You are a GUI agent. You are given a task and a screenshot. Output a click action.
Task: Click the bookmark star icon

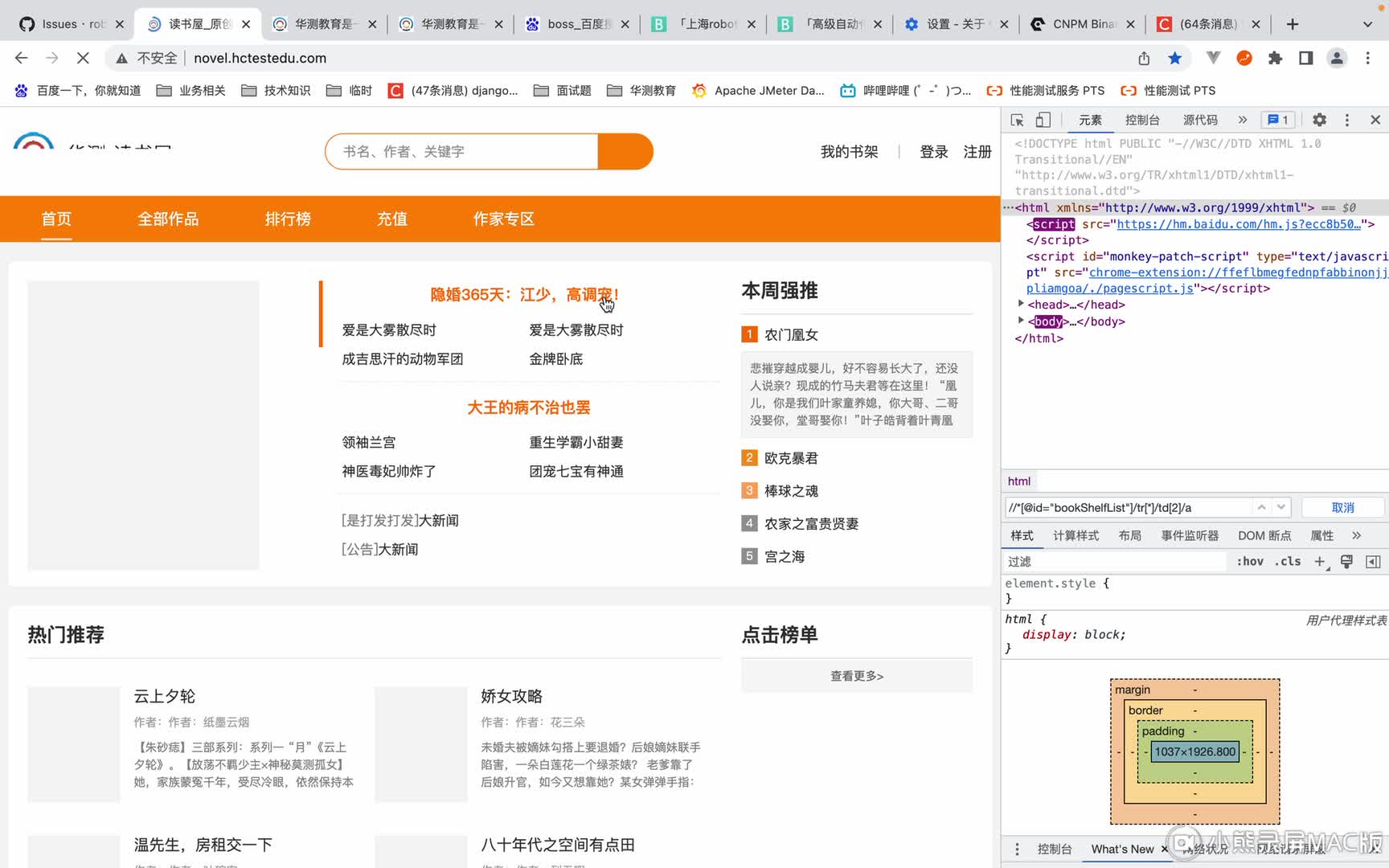pos(1175,58)
